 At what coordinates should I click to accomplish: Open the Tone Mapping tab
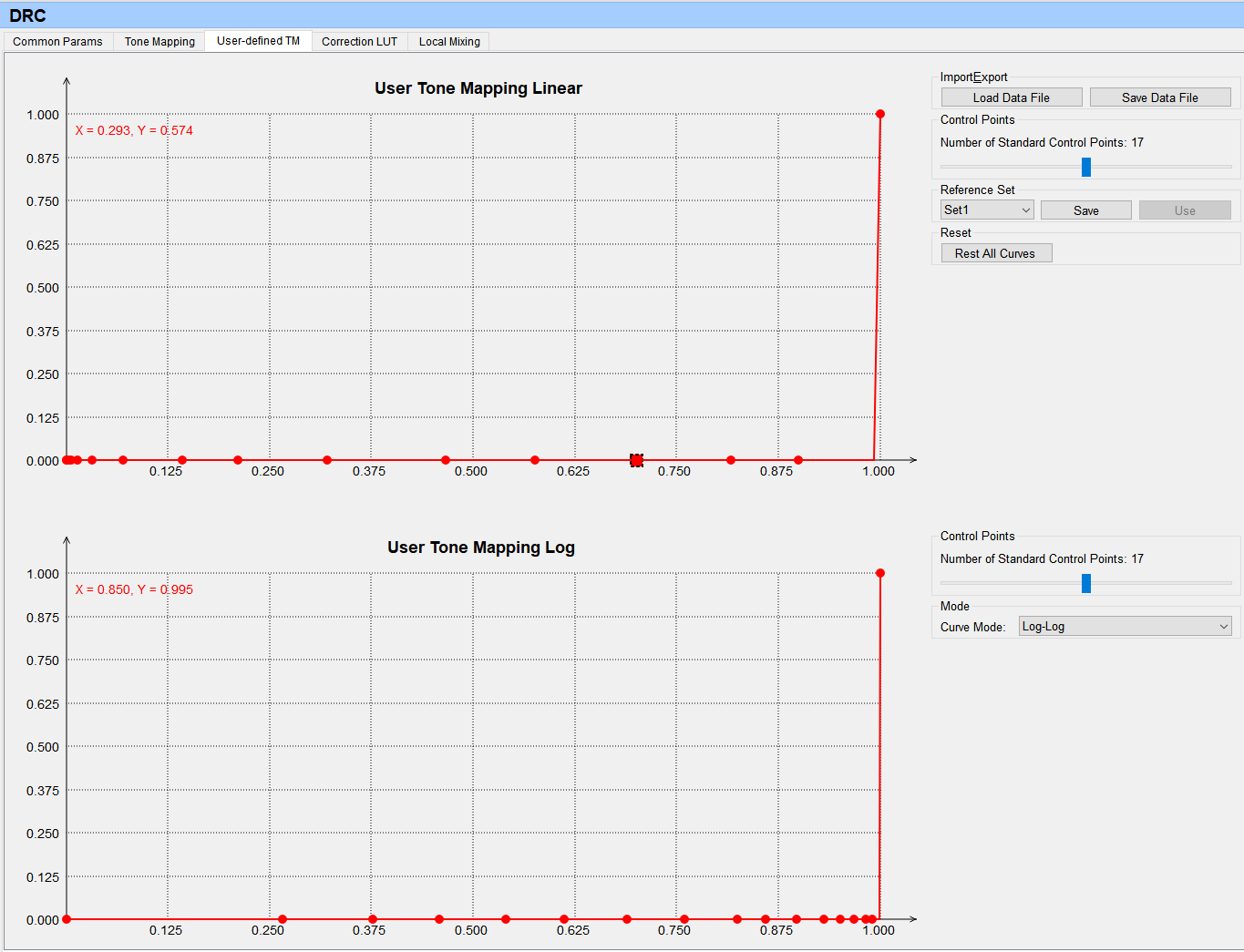(x=159, y=42)
